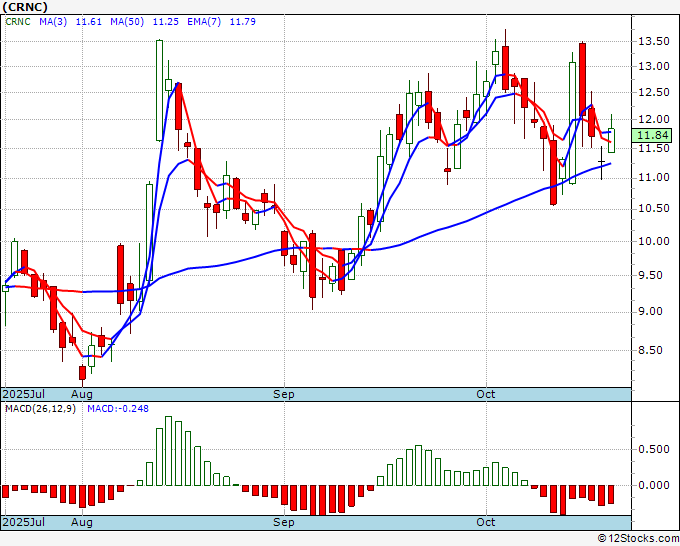Click the 12.00 price axis label

654,119
